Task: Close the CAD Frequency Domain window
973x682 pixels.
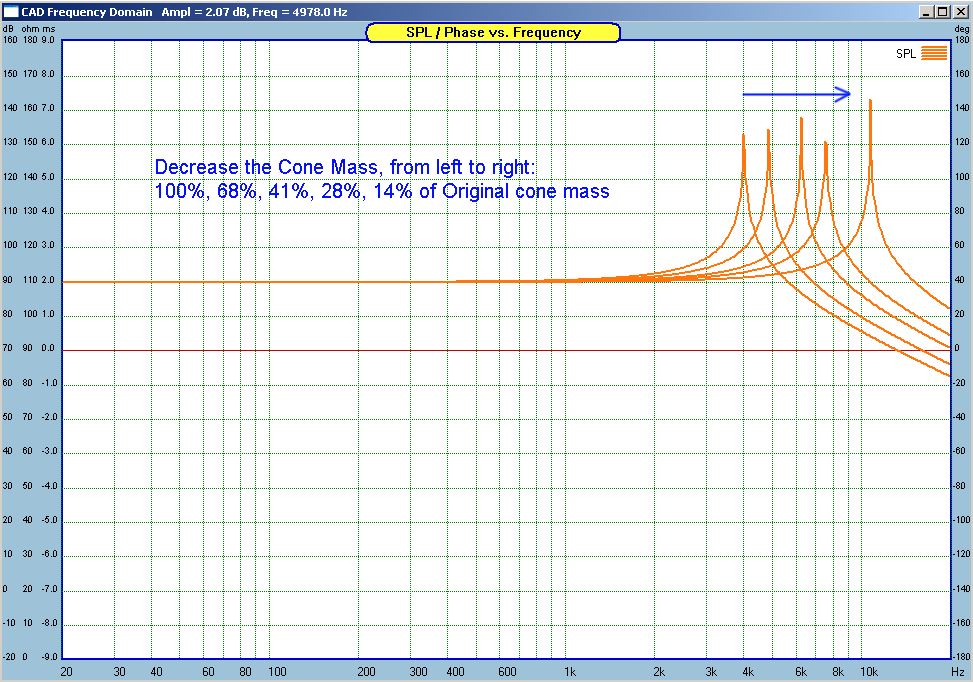Action: pos(960,11)
